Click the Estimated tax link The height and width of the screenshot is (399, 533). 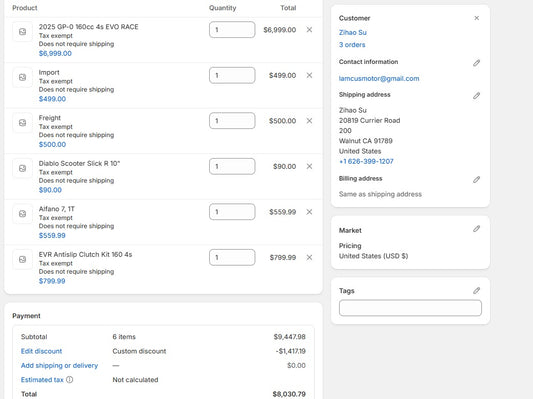coord(42,380)
